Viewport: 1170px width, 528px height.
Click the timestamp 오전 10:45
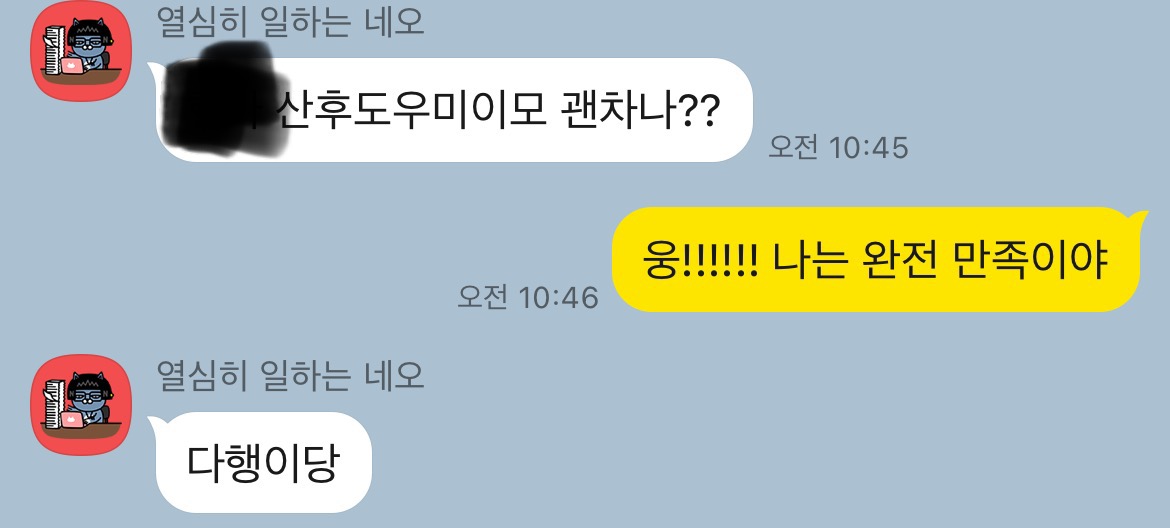(839, 148)
